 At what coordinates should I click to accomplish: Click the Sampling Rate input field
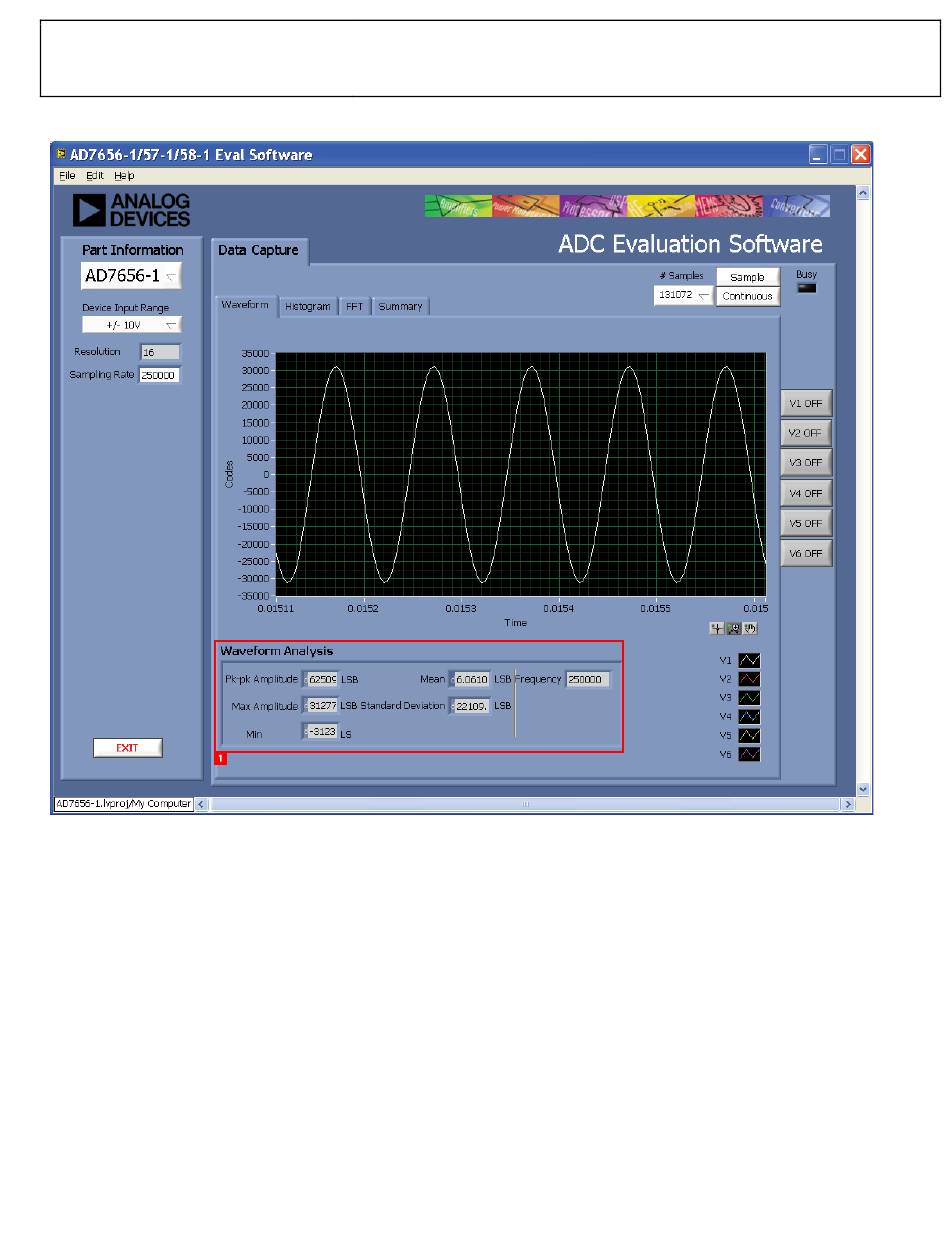(160, 374)
